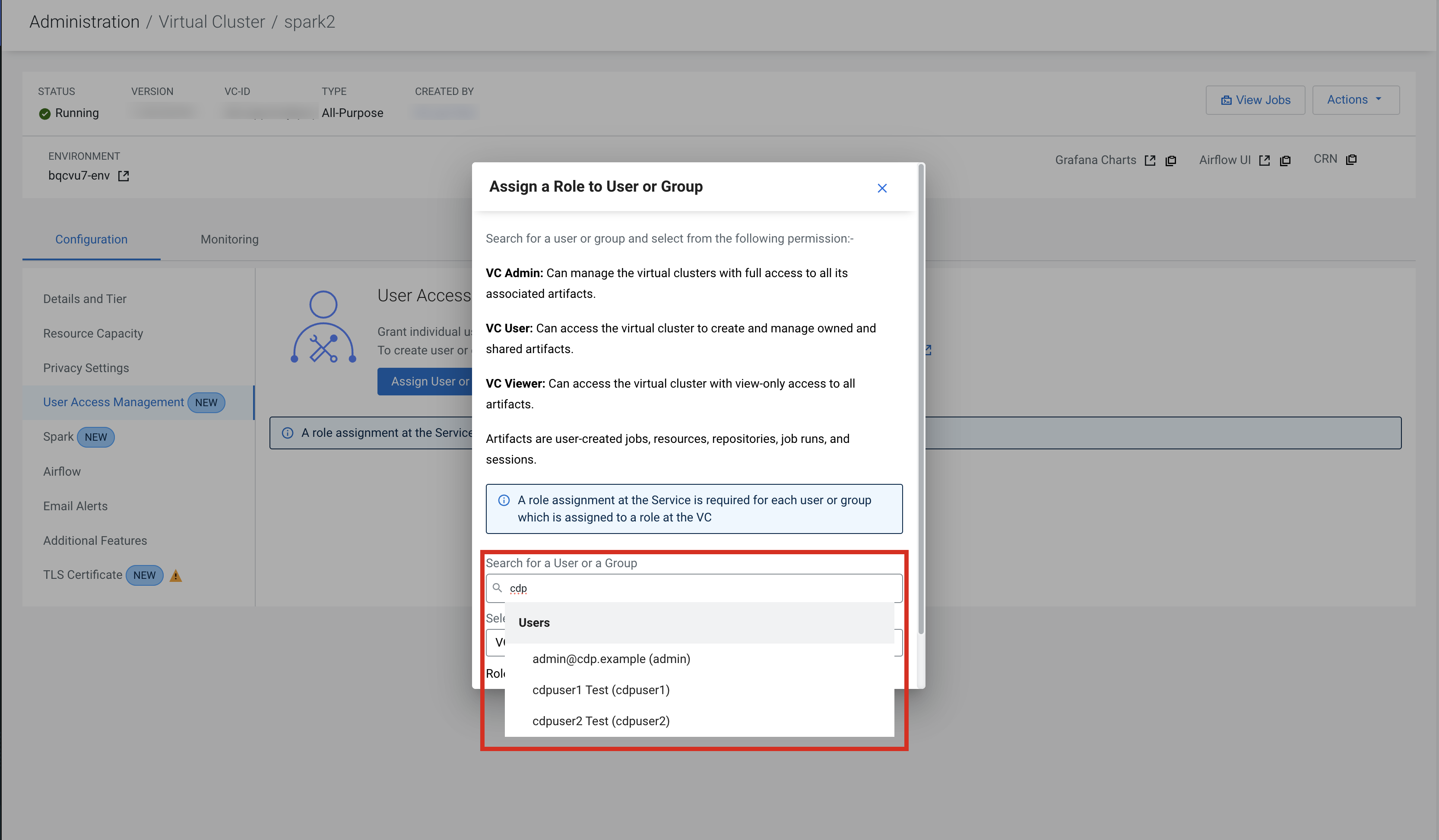Copy the Grafana Charts URL icon

pyautogui.click(x=1171, y=160)
